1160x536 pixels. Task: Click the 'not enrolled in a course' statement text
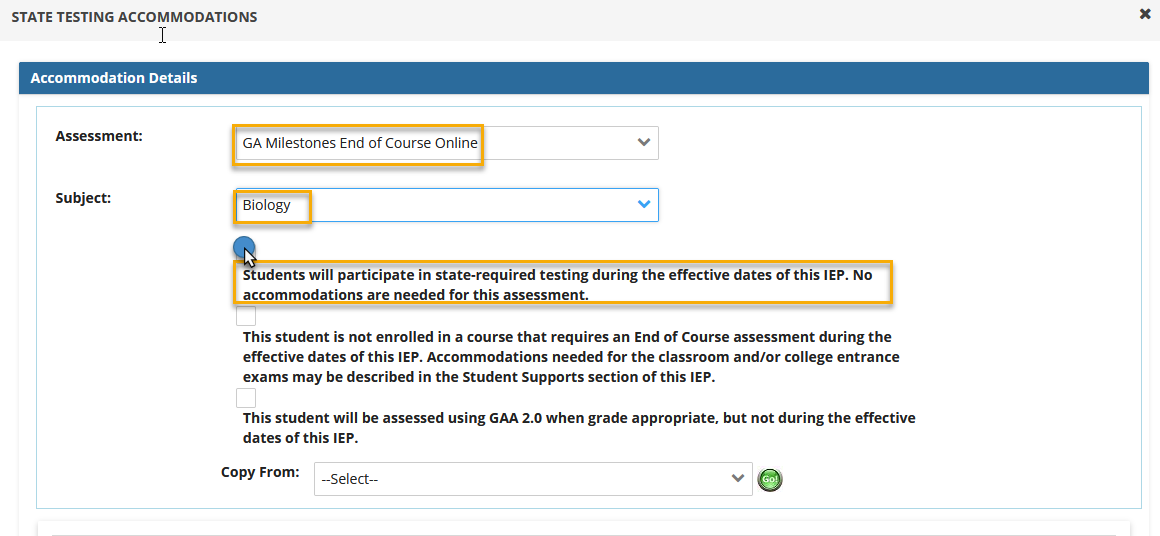(570, 357)
